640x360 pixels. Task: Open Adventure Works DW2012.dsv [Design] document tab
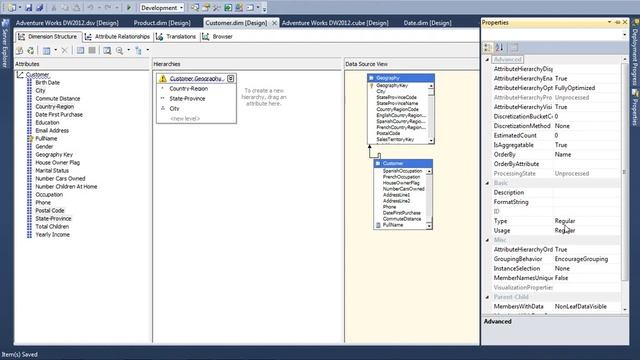click(67, 23)
